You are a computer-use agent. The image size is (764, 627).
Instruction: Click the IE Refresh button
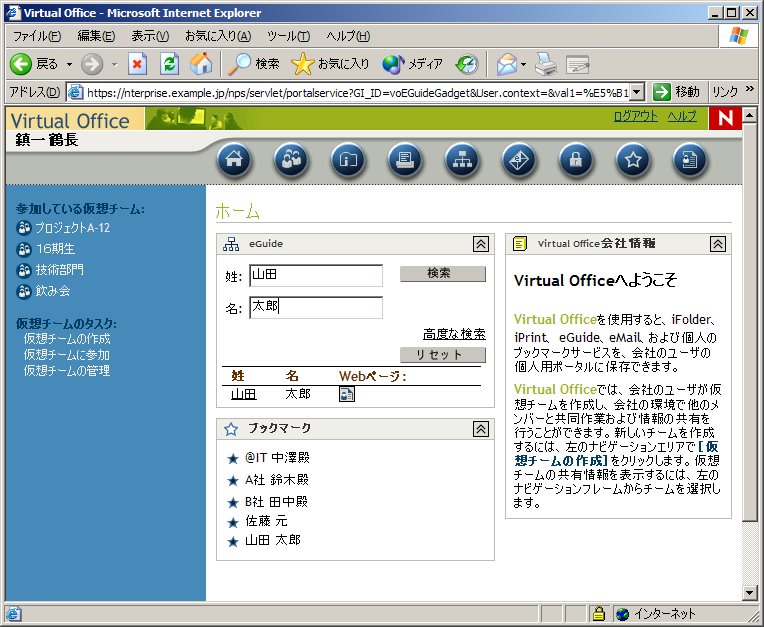[169, 64]
